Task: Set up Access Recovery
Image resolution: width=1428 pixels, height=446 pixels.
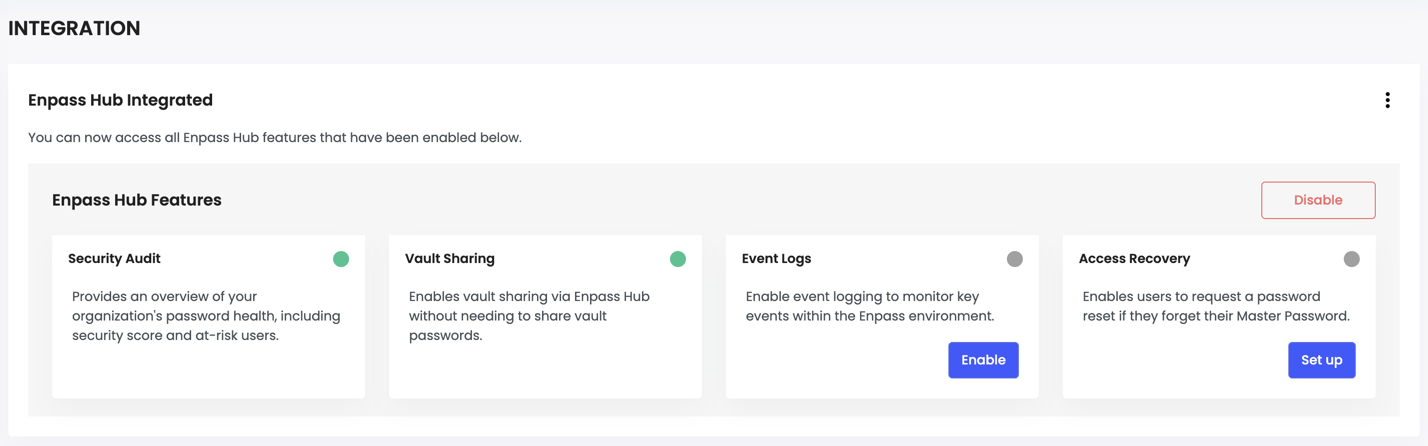Action: click(1321, 360)
